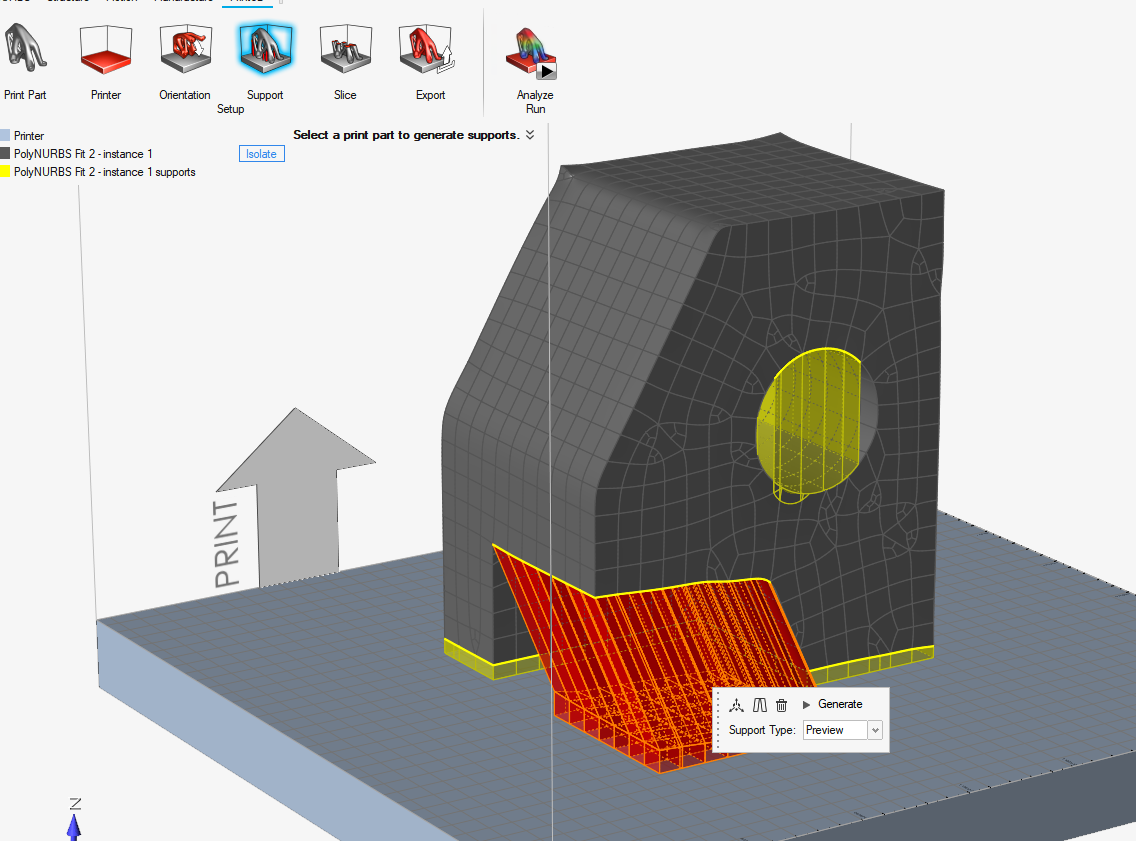The image size is (1136, 841).
Task: Select 'PolyNURBS Fit 2 - instance 1 supports' entry
Action: click(105, 172)
